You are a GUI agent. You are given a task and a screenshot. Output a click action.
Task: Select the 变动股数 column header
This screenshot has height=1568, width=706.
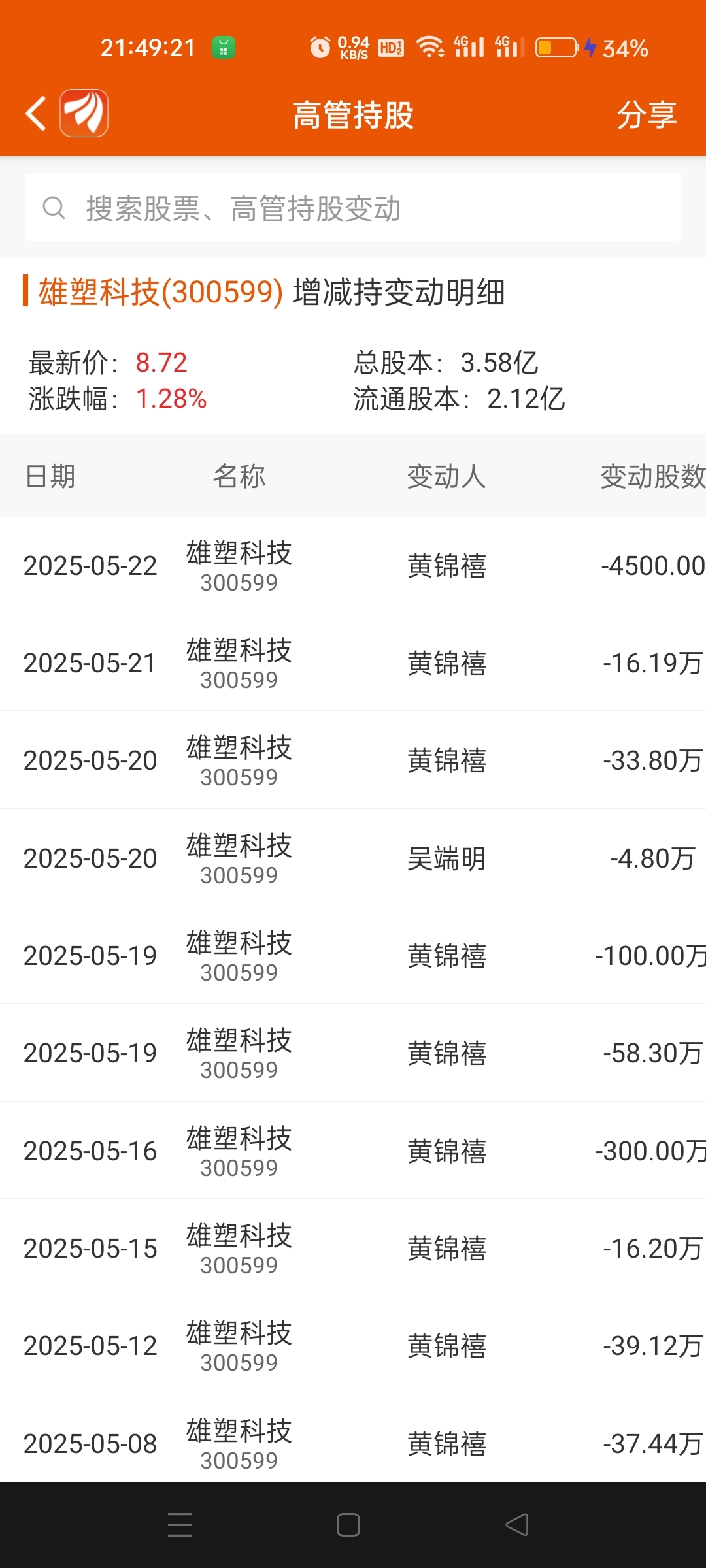click(653, 476)
